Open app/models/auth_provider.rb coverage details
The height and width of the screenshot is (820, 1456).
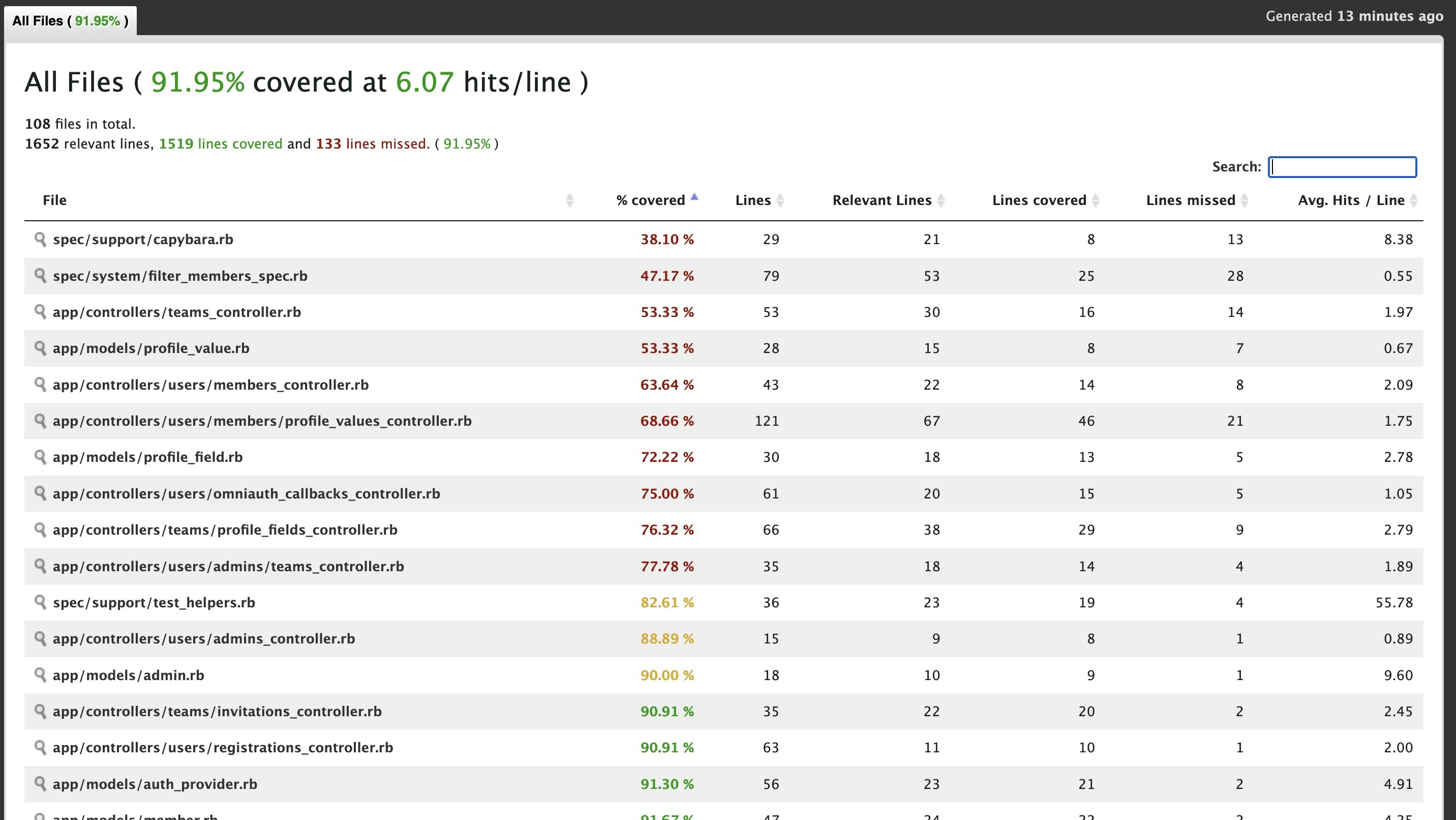[155, 784]
